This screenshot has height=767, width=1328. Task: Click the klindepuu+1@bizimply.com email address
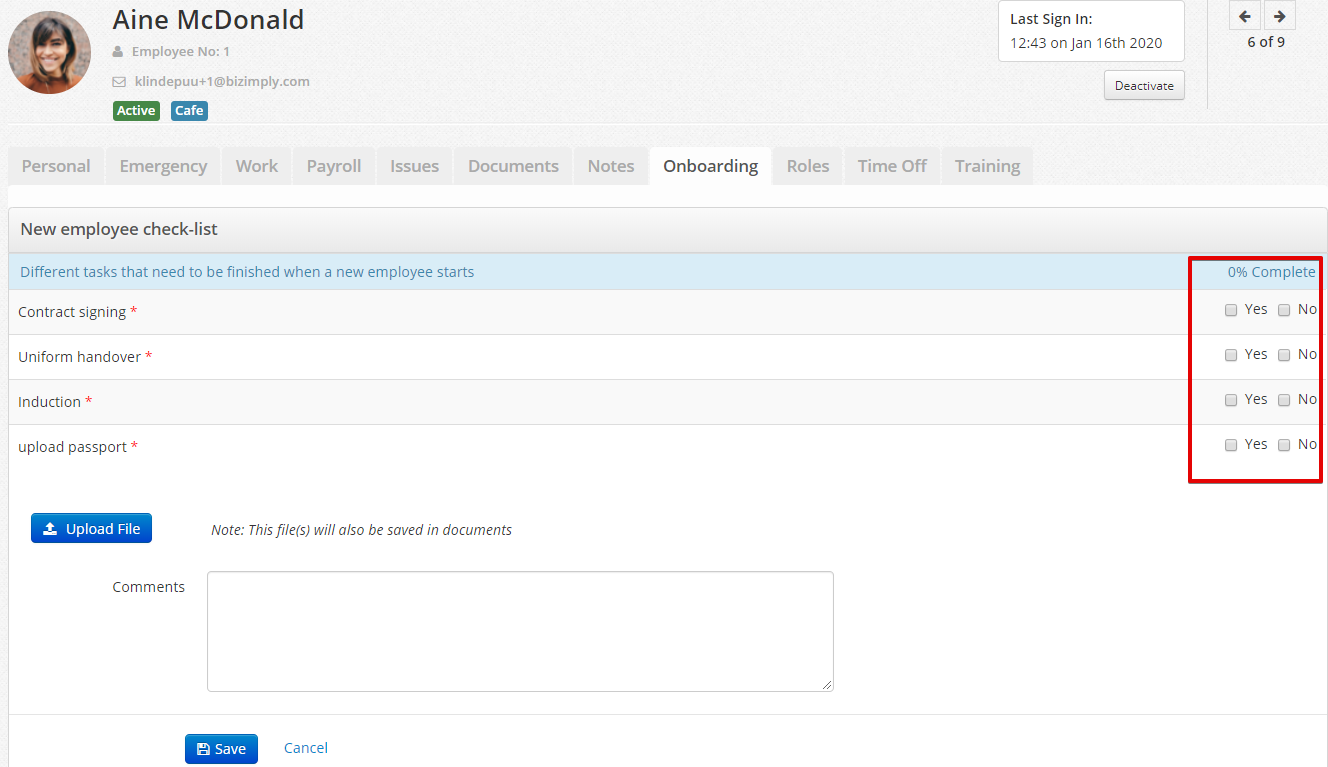pyautogui.click(x=222, y=82)
